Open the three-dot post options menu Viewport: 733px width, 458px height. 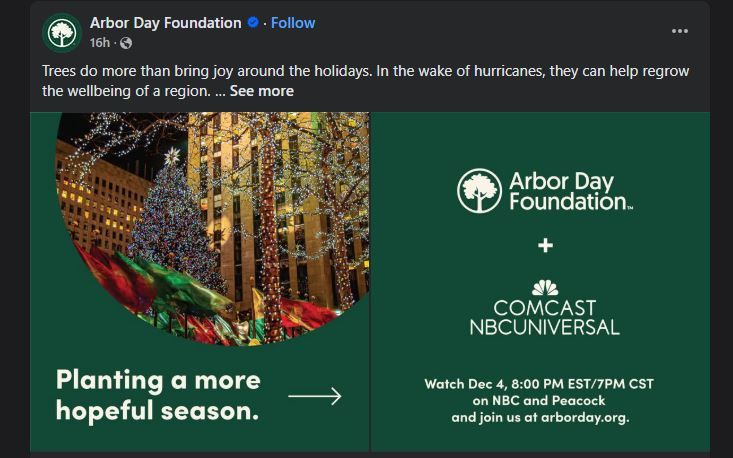point(680,31)
